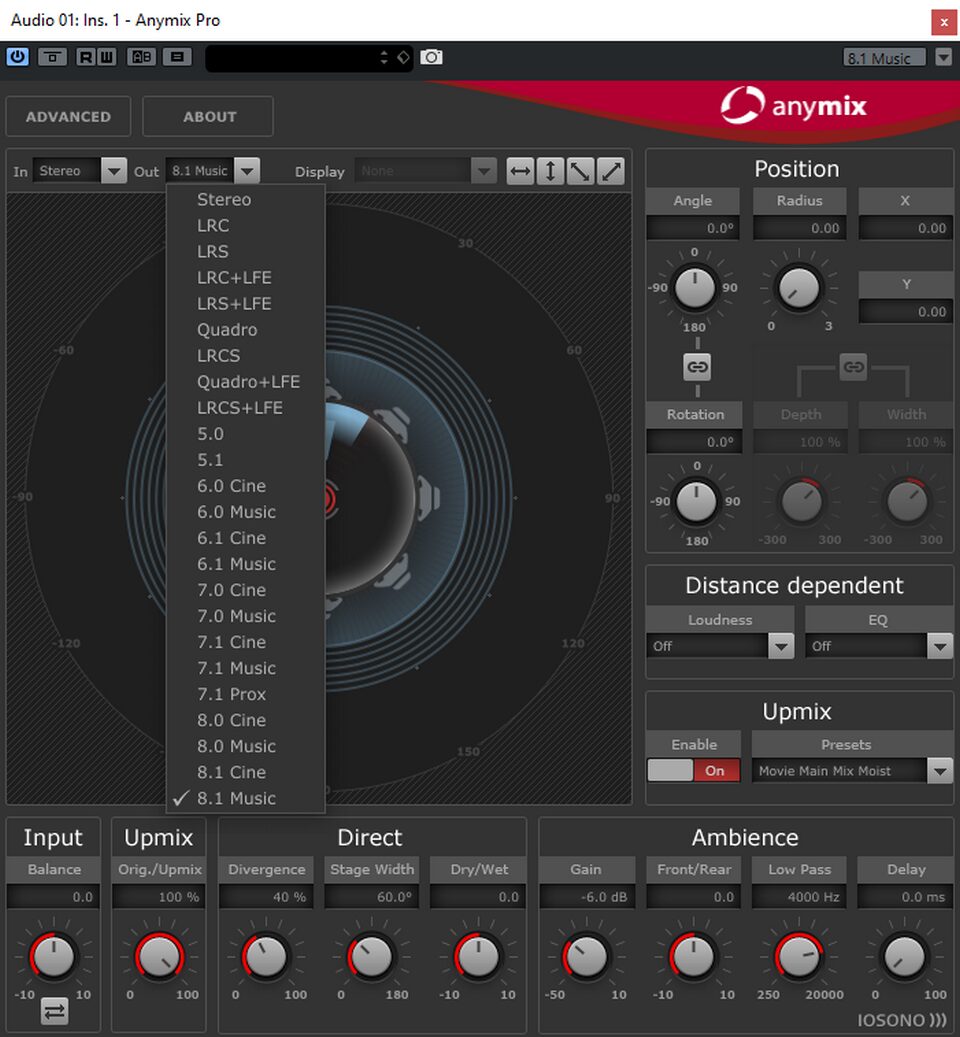Toggle the plugin power bypass button
The image size is (960, 1037).
(x=18, y=57)
